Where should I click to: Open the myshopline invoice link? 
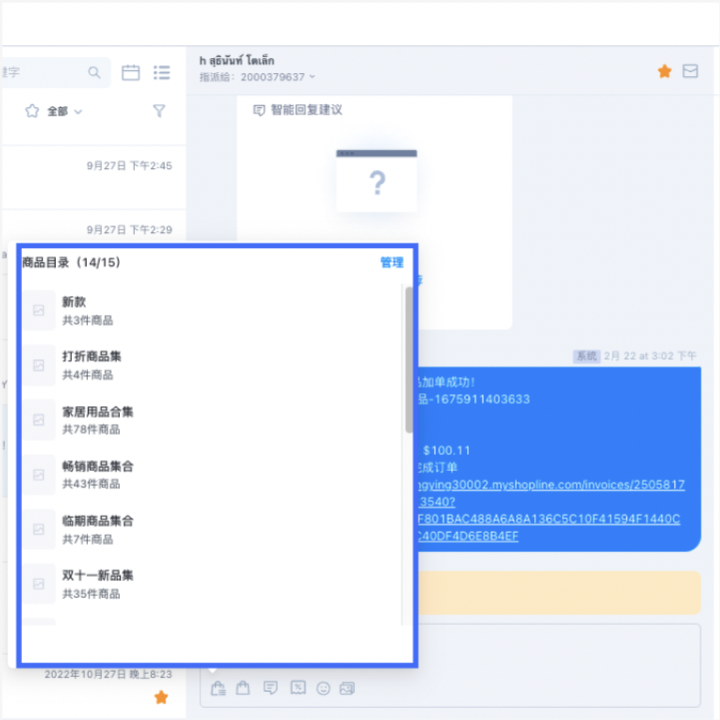550,485
